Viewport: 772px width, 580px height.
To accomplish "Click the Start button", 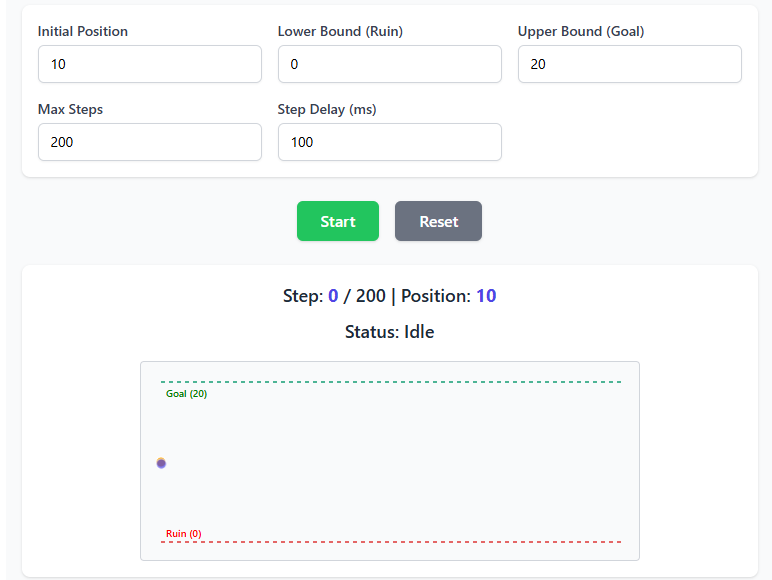I will (x=338, y=221).
